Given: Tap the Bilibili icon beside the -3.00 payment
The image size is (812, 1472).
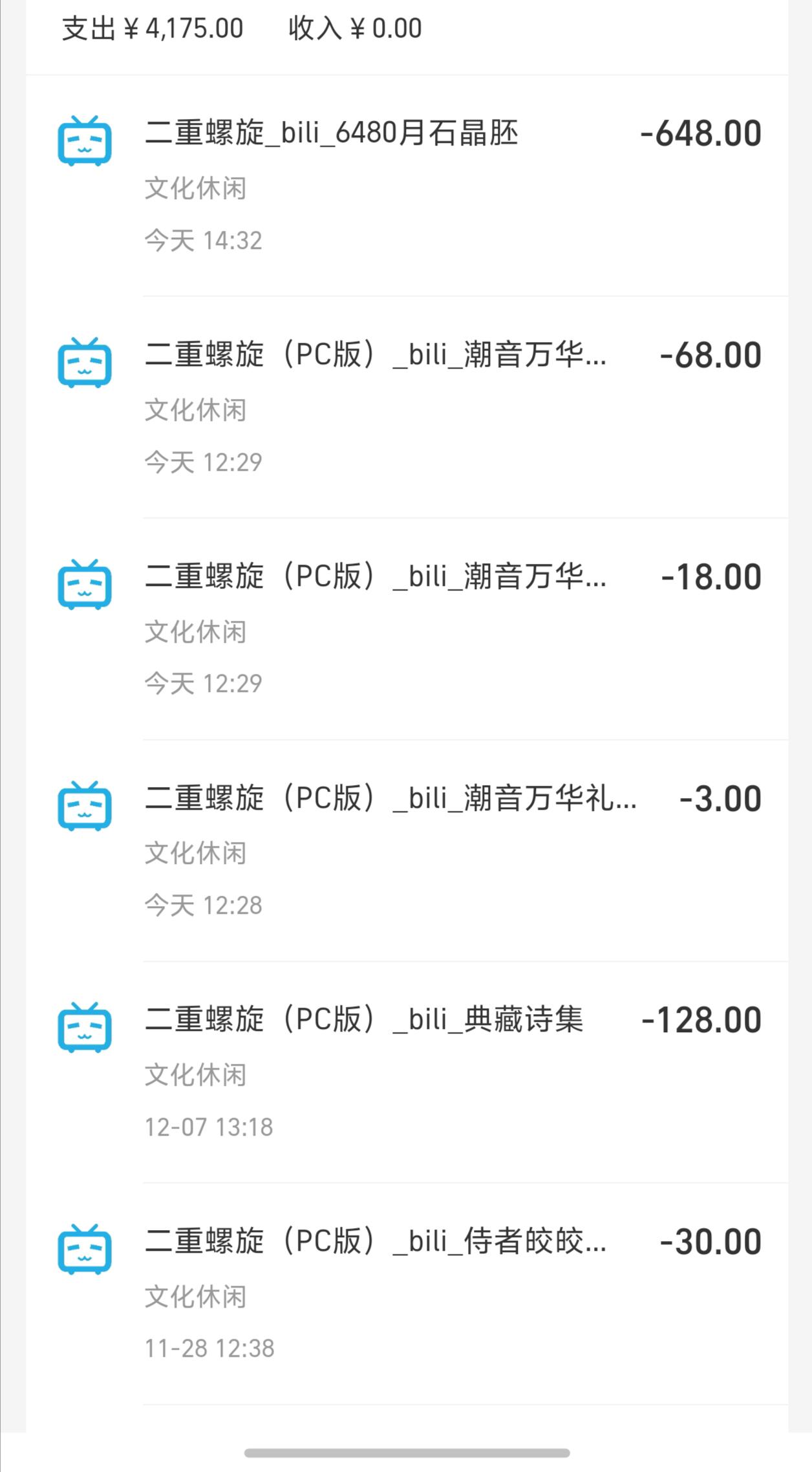Looking at the screenshot, I should (85, 806).
